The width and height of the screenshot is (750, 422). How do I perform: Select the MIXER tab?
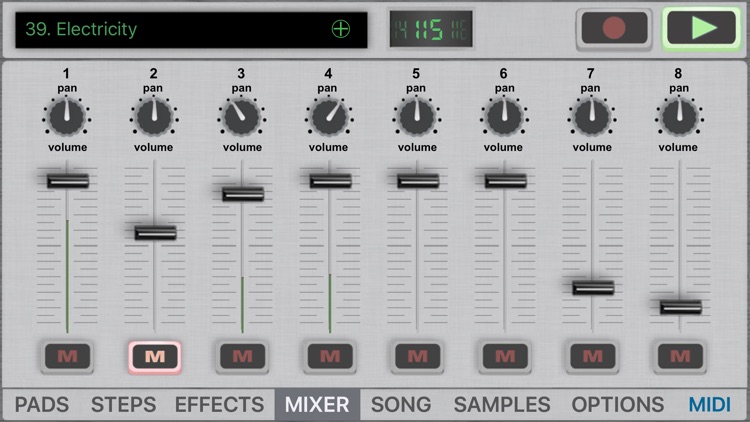(317, 405)
